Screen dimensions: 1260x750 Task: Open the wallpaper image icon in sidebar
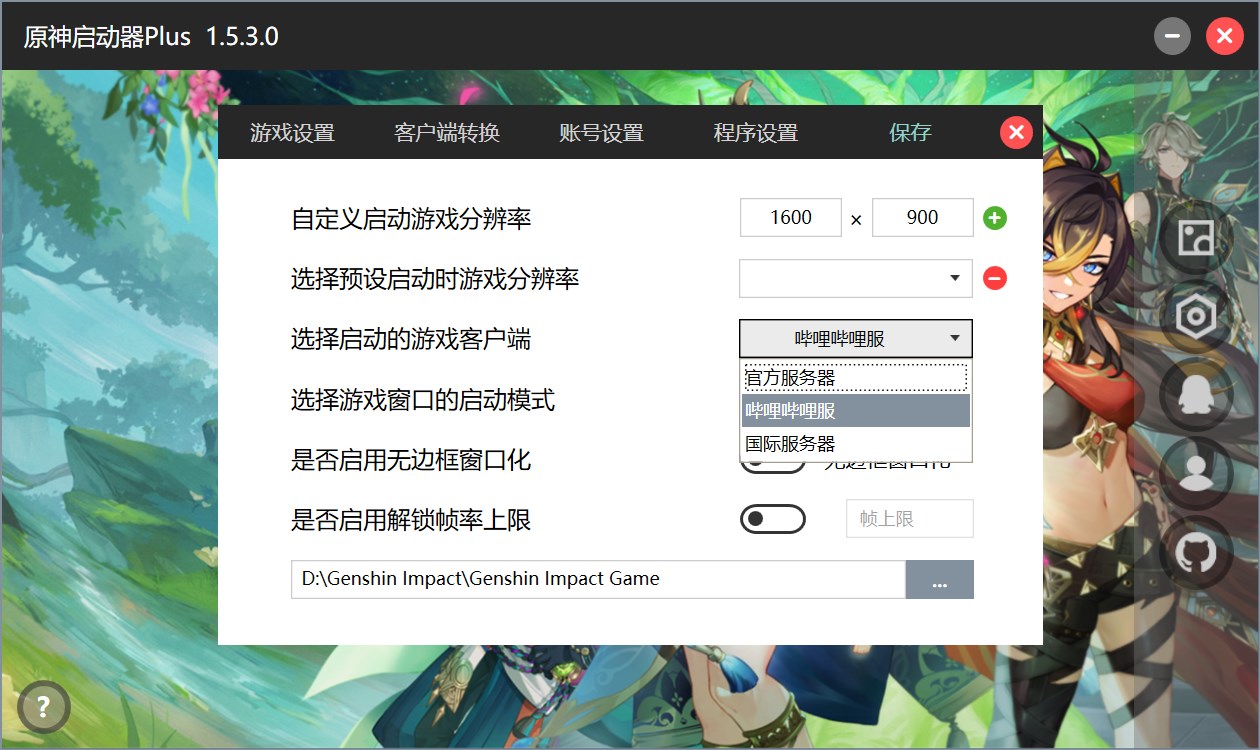click(x=1195, y=237)
